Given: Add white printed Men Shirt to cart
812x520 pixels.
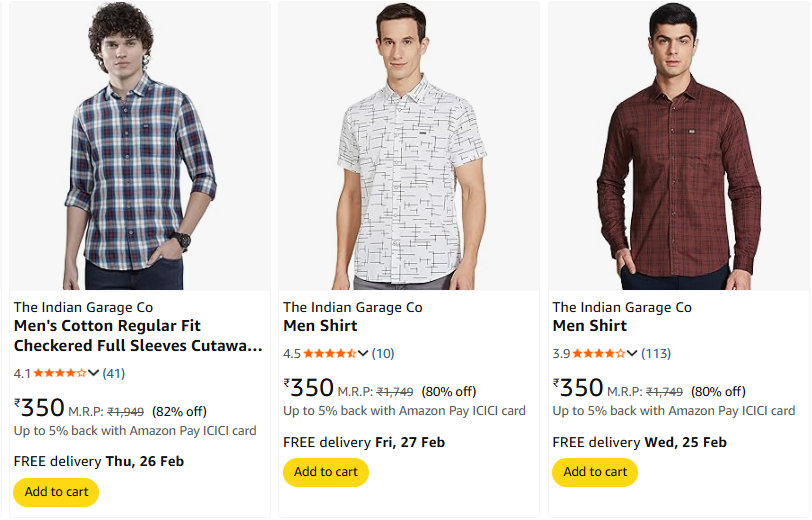Looking at the screenshot, I should pos(326,472).
